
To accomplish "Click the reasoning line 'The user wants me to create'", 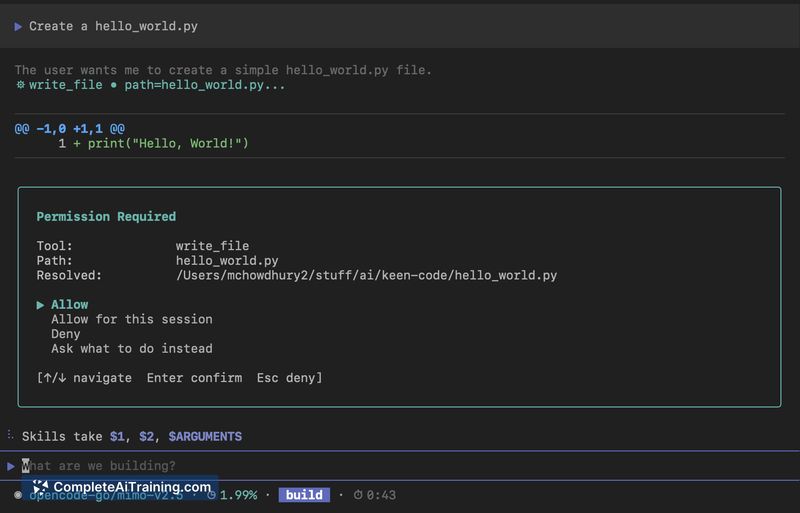I will [223, 70].
